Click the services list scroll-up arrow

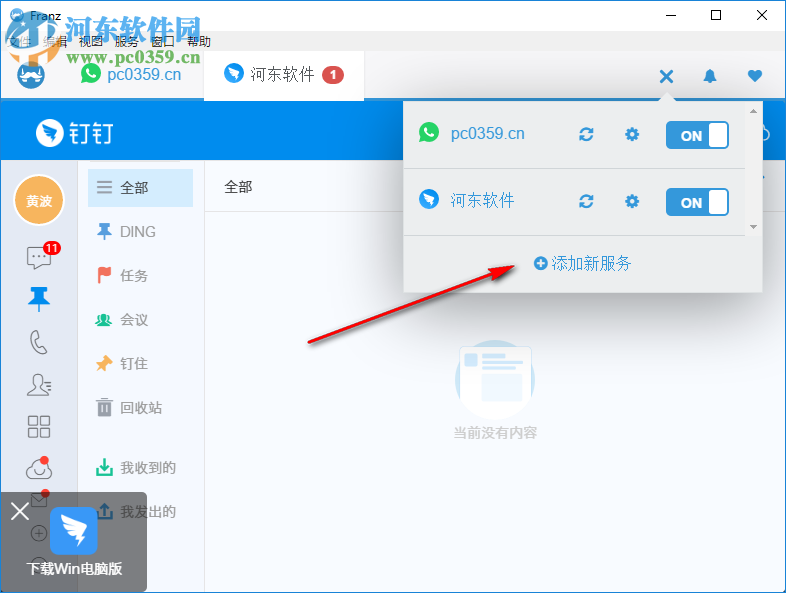753,111
